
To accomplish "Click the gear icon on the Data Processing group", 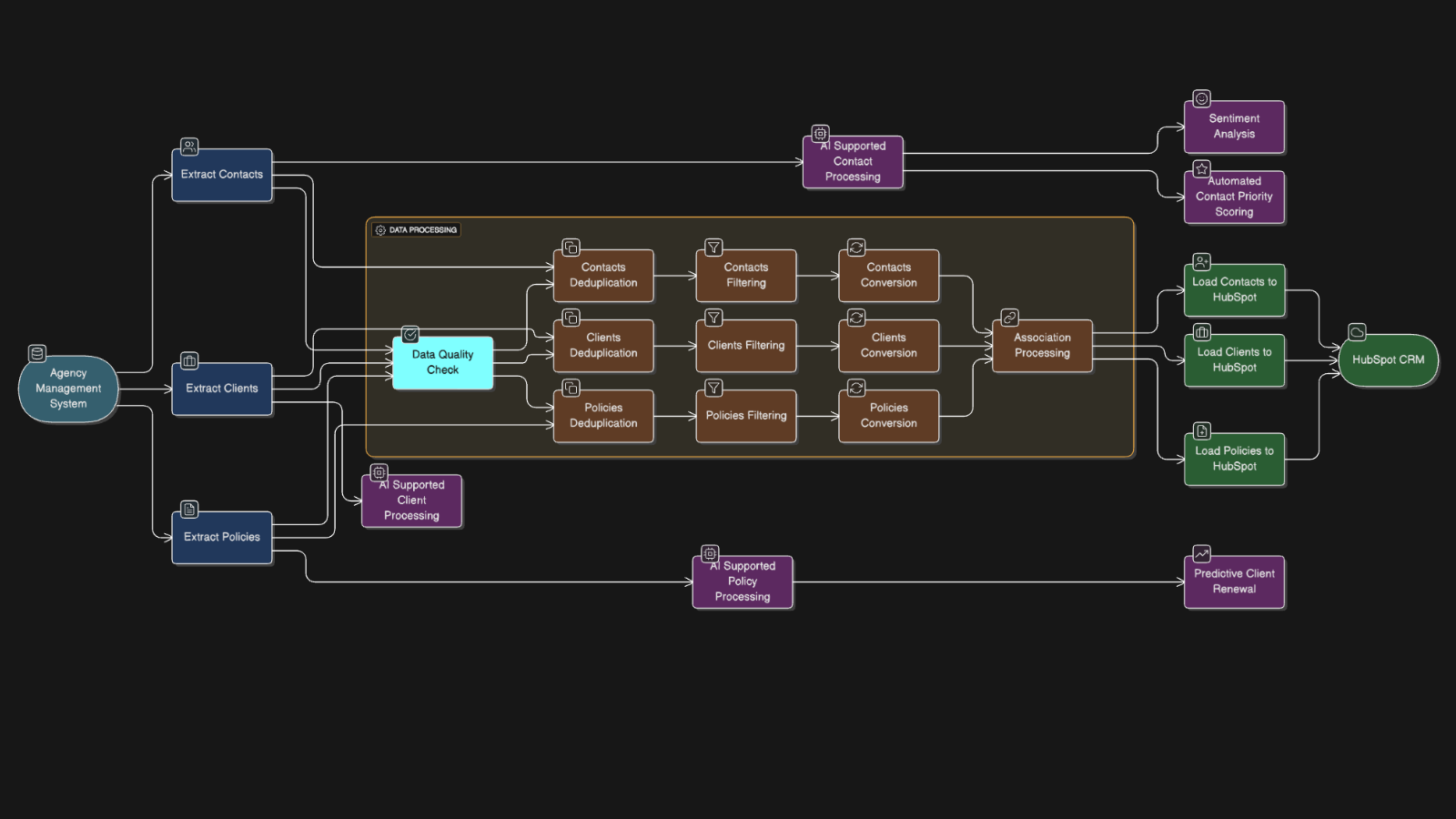I will [x=379, y=229].
